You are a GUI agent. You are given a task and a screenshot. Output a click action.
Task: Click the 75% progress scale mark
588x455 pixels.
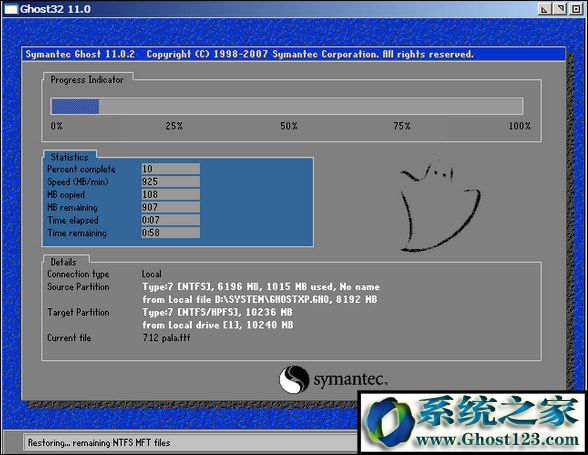402,126
